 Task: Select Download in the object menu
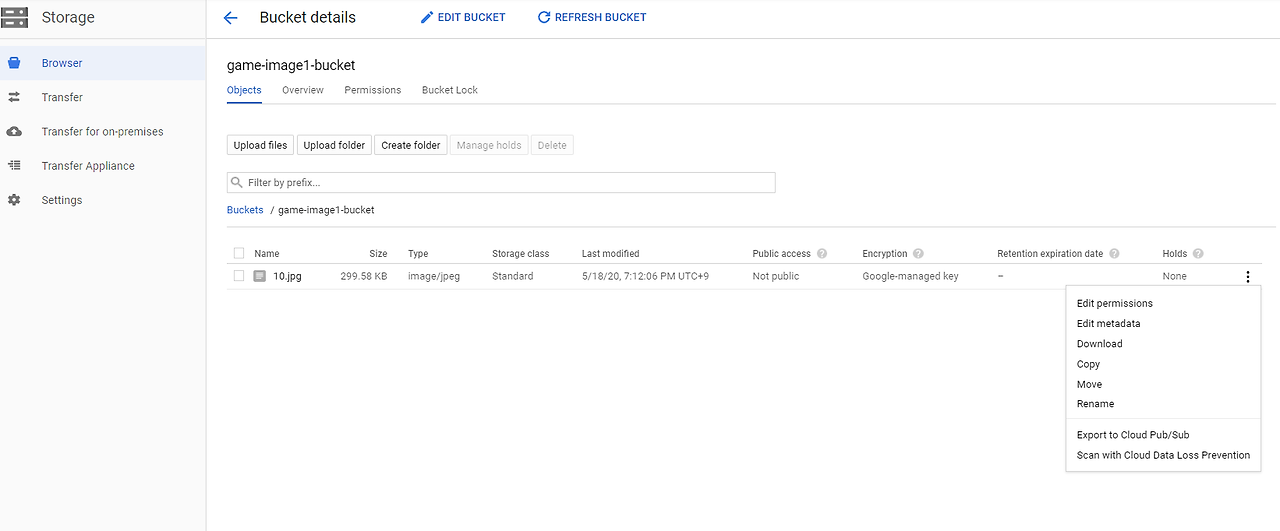point(1099,344)
